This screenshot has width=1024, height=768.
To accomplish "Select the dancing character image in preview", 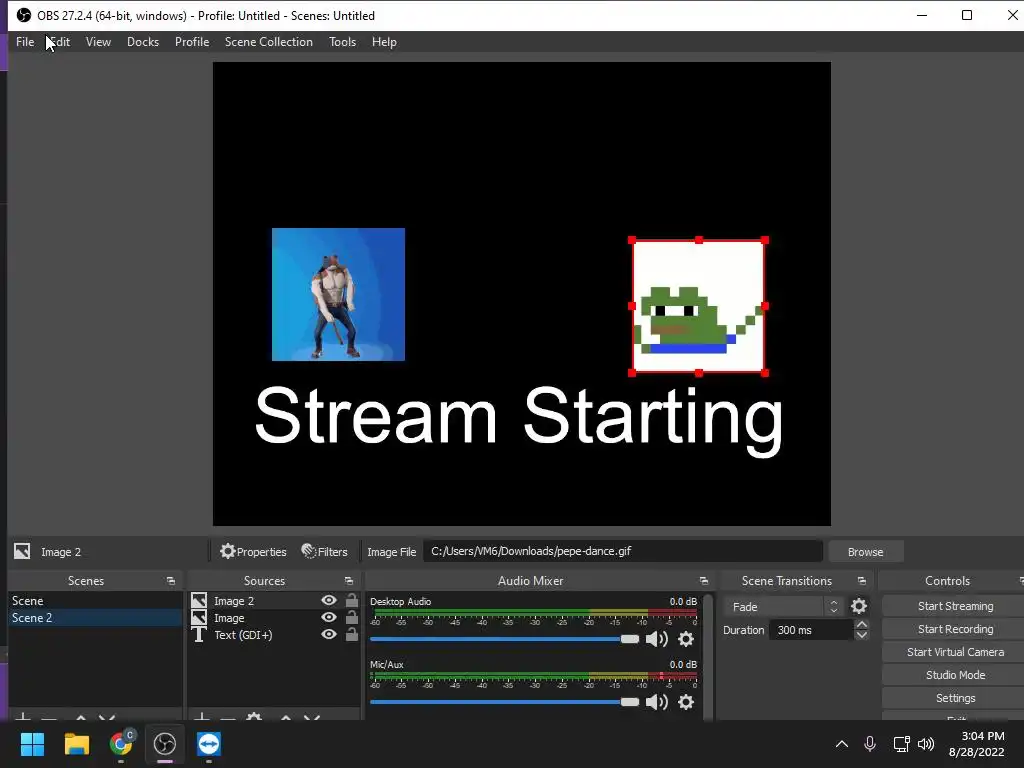I will (x=338, y=295).
